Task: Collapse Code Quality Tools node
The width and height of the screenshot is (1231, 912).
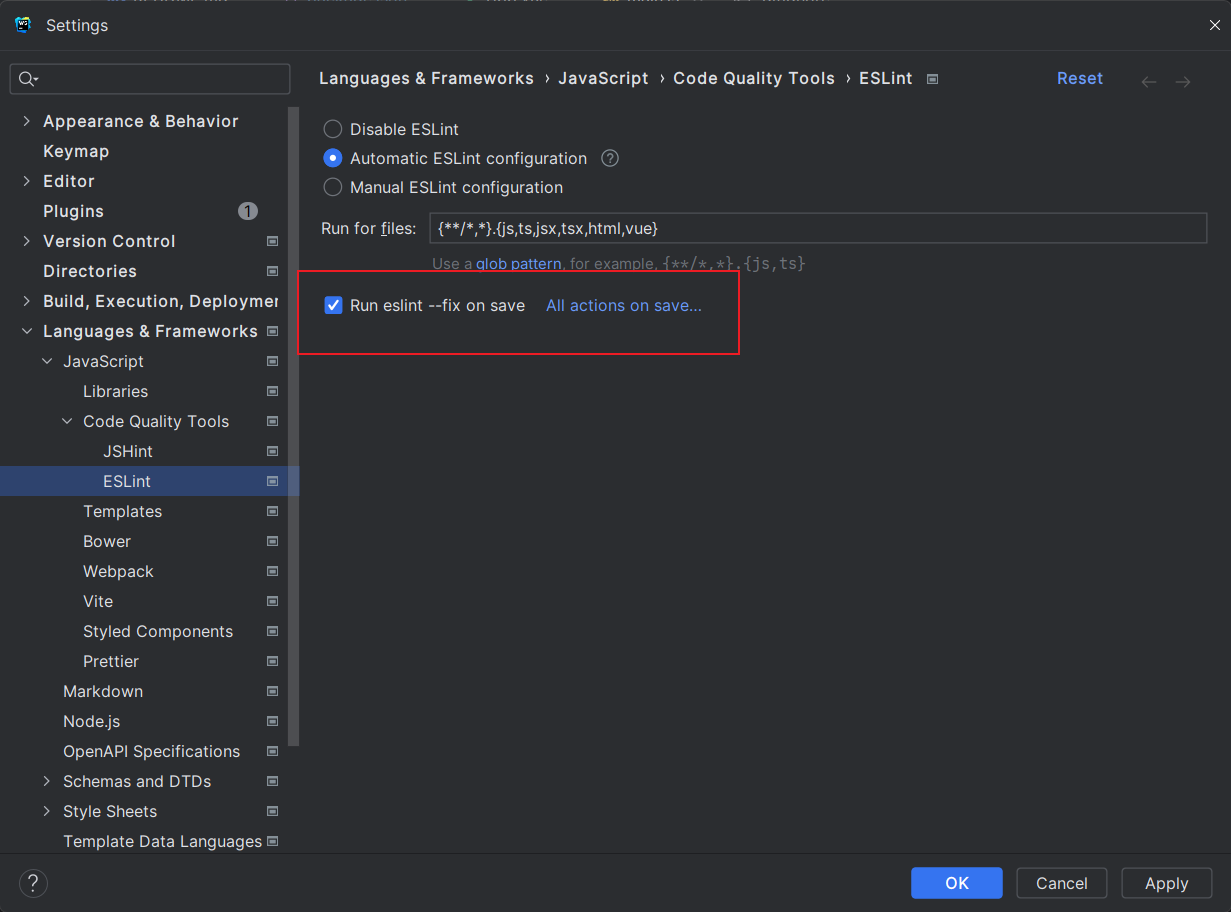Action: pos(67,421)
